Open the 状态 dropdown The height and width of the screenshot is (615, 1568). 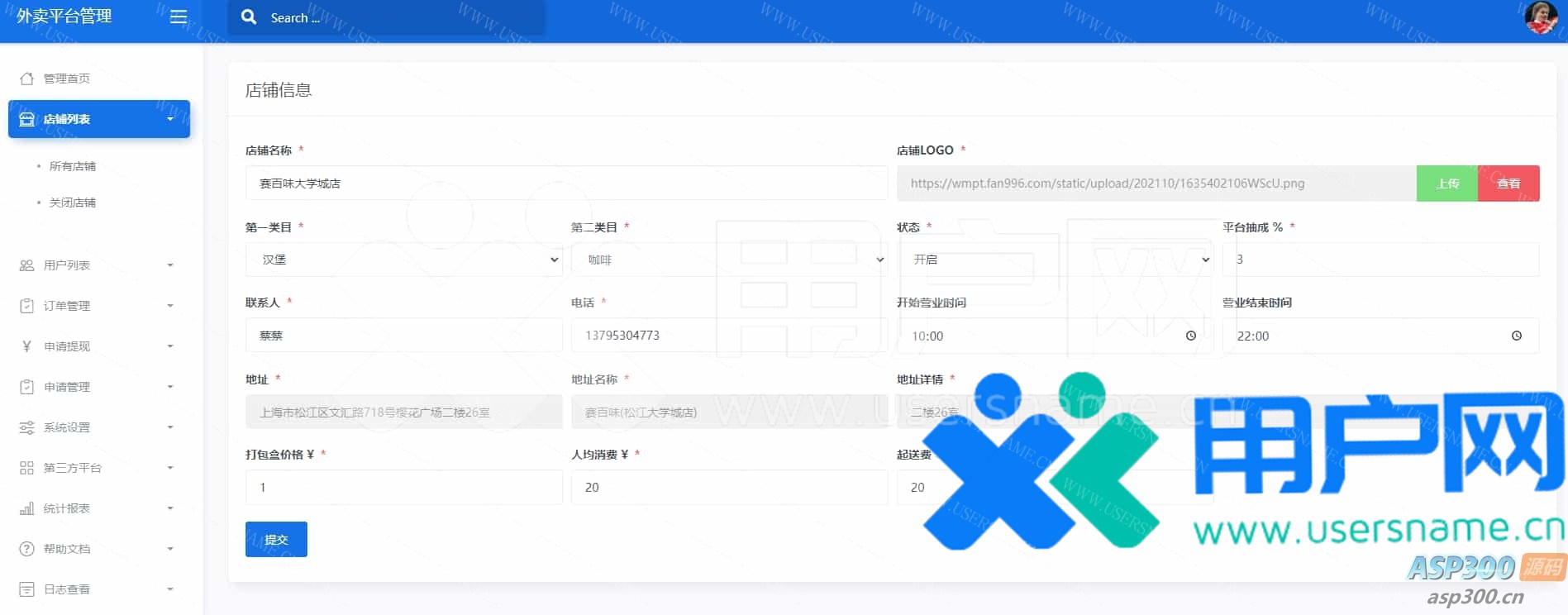[x=1055, y=260]
